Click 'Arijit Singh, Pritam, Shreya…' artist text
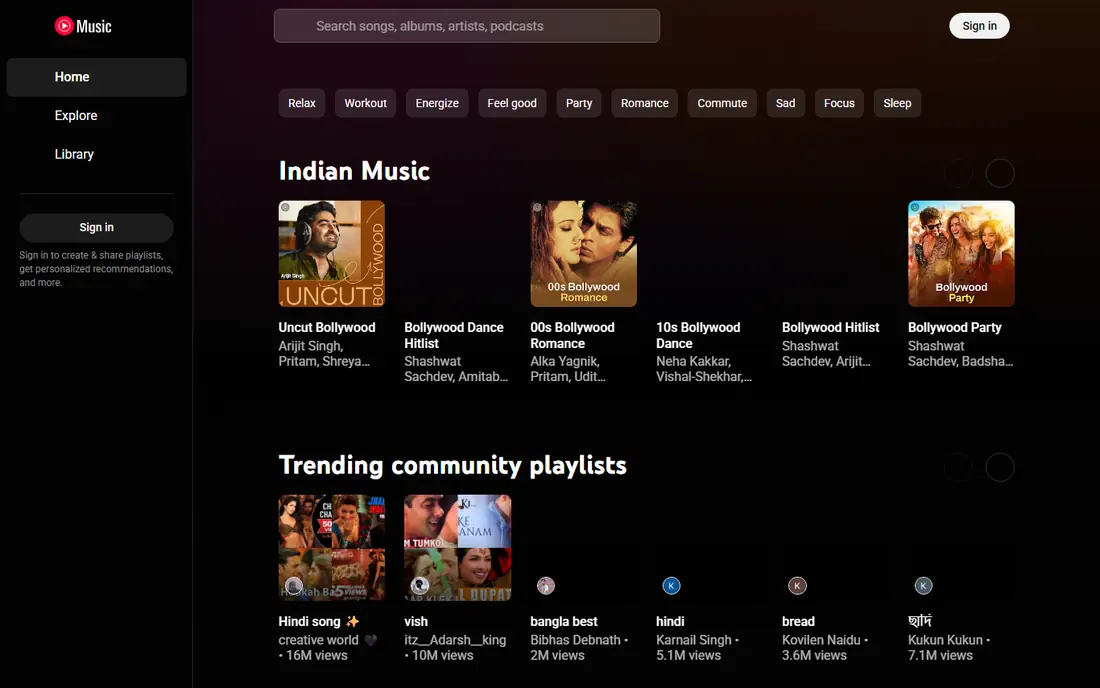1100x688 pixels. (324, 353)
